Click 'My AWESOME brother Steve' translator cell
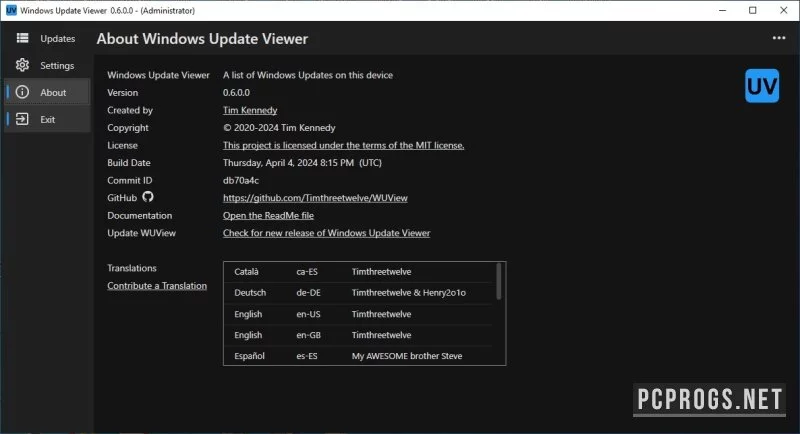Viewport: 800px width, 434px height. 407,356
